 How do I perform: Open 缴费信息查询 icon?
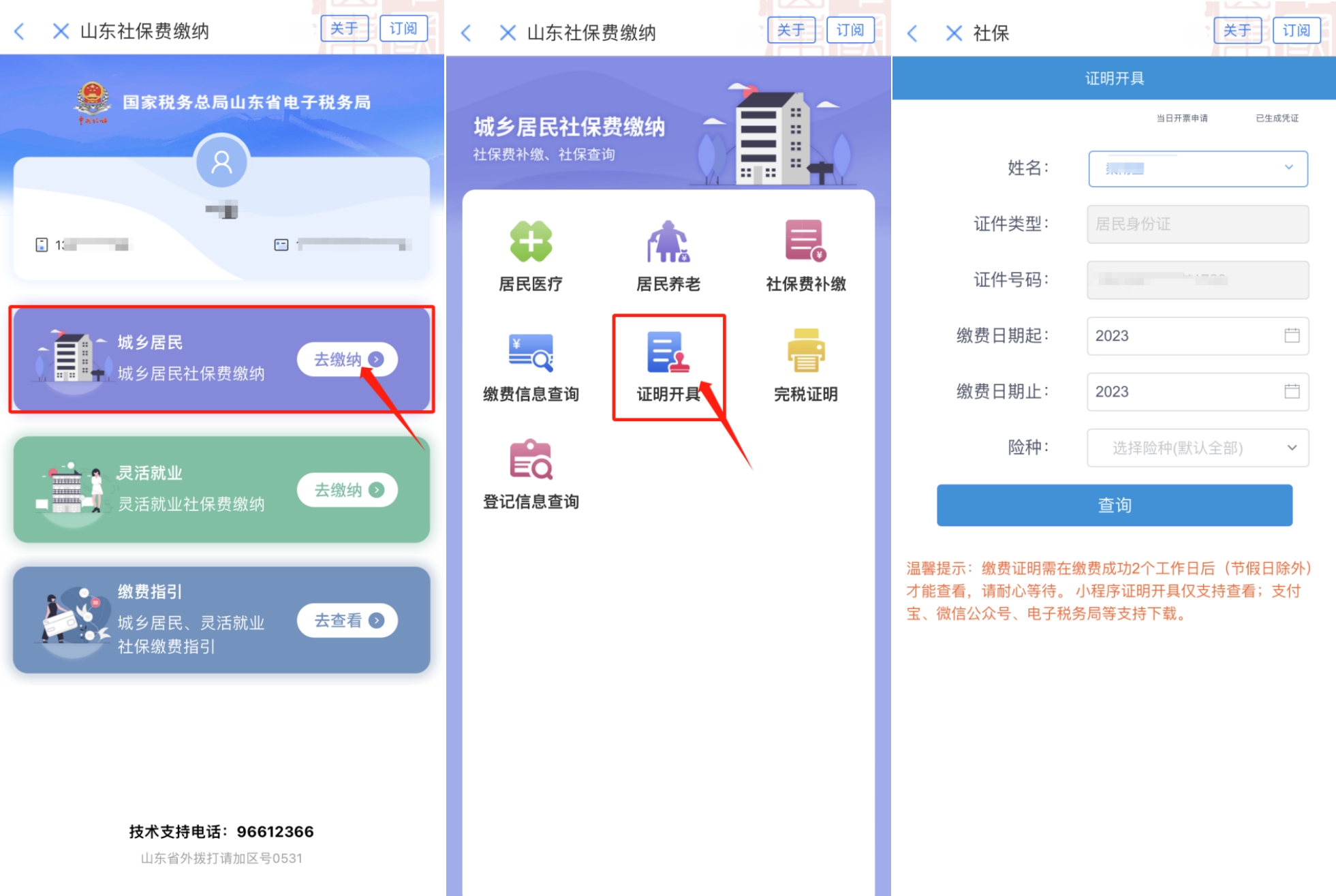coord(531,352)
